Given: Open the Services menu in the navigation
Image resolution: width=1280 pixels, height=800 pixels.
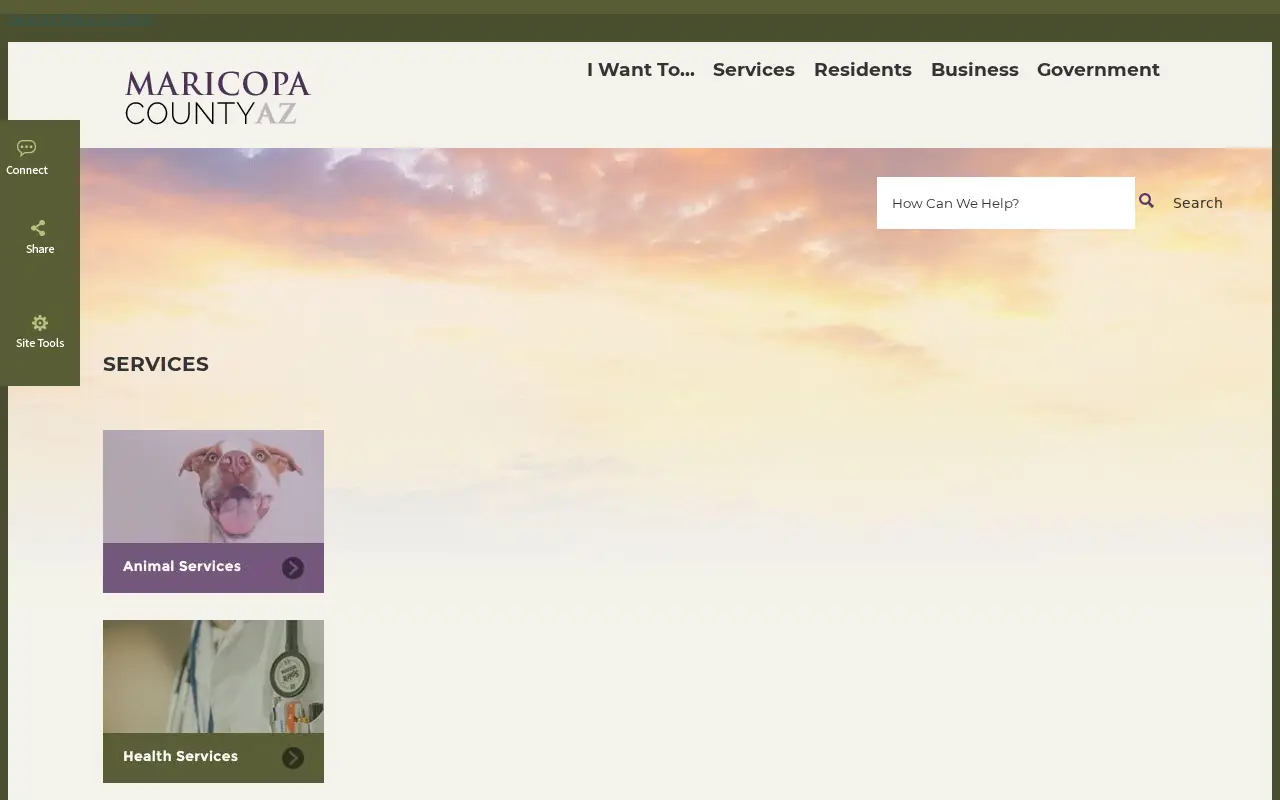Looking at the screenshot, I should pyautogui.click(x=754, y=70).
